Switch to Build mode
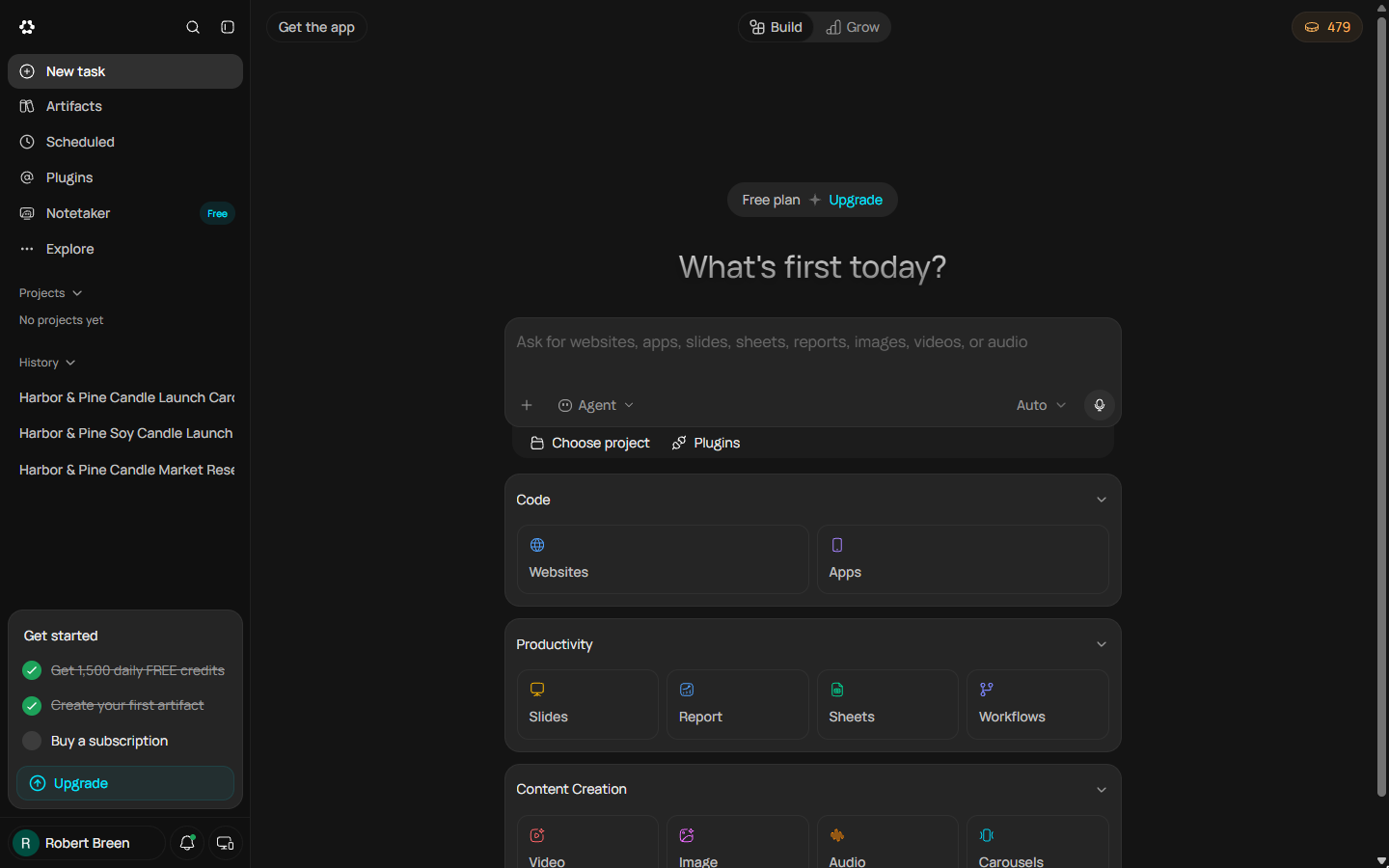The image size is (1389, 868). pos(776,27)
